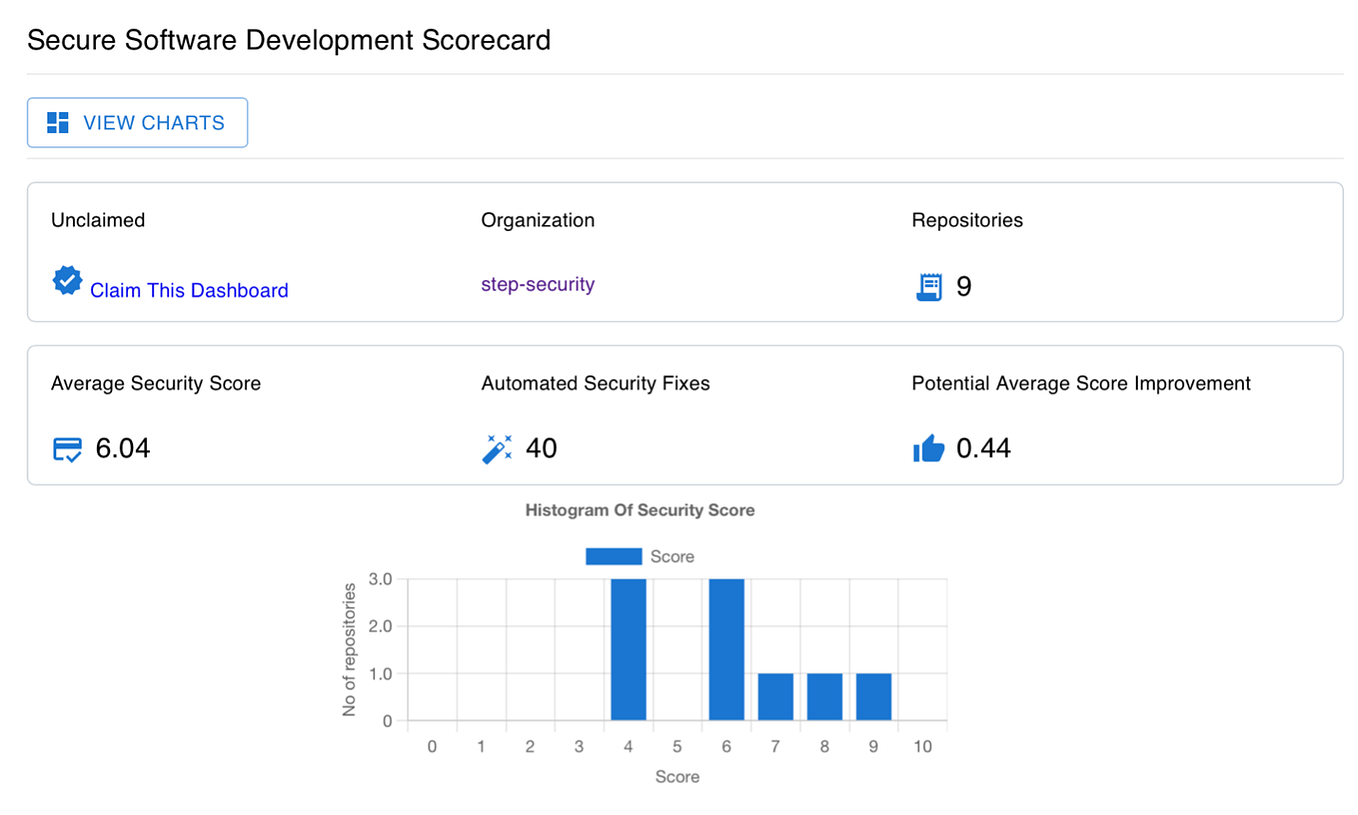
Task: Click the checkmark shield beside Claim This Dashboard
Action: point(66,280)
